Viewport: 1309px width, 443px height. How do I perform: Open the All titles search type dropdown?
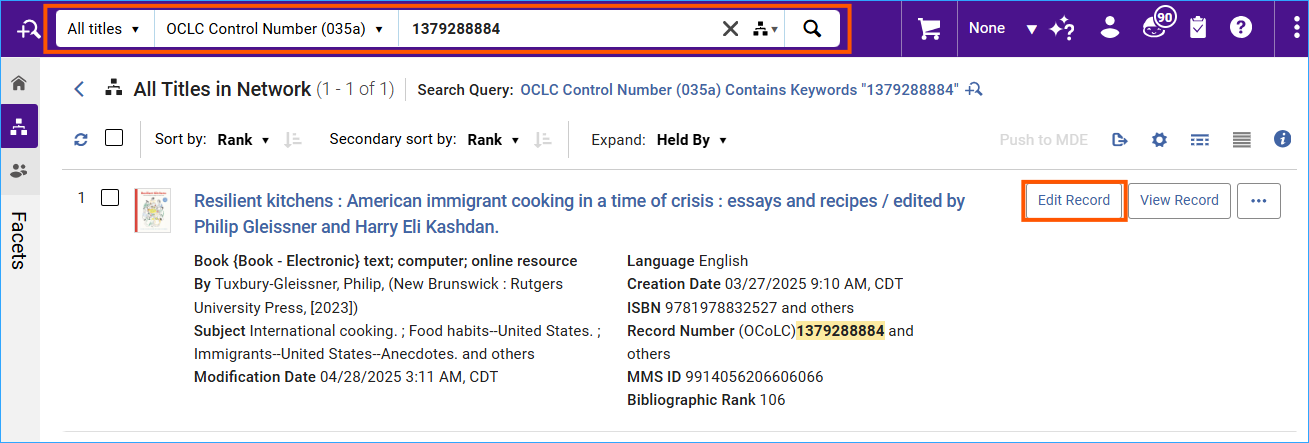pos(103,29)
